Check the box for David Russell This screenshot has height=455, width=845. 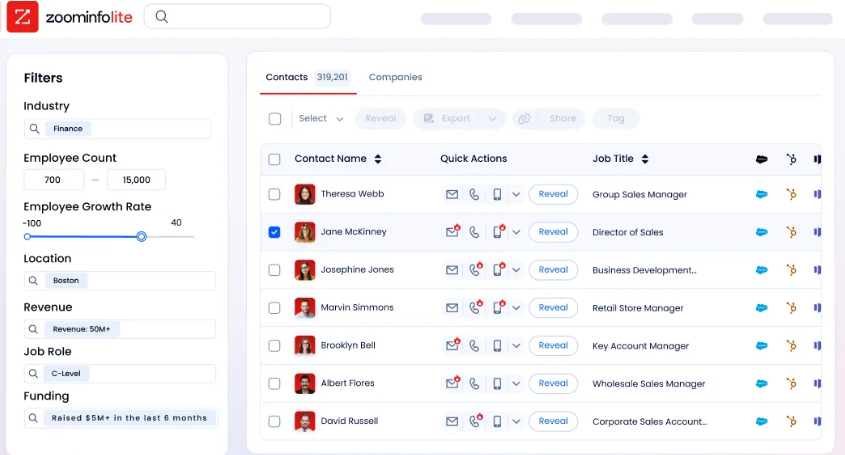click(x=274, y=421)
